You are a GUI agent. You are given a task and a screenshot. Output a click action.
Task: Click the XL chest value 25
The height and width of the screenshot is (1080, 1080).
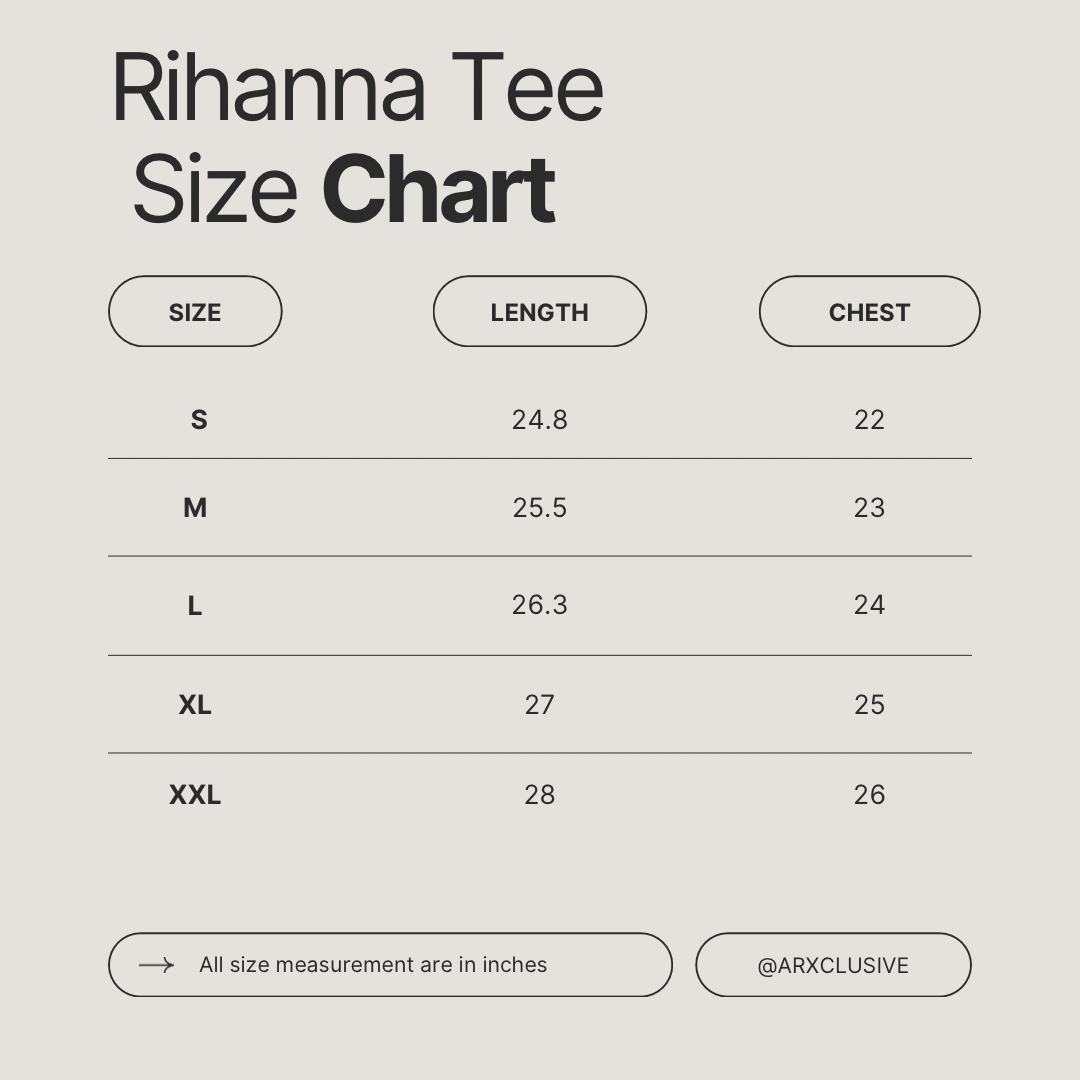point(869,705)
